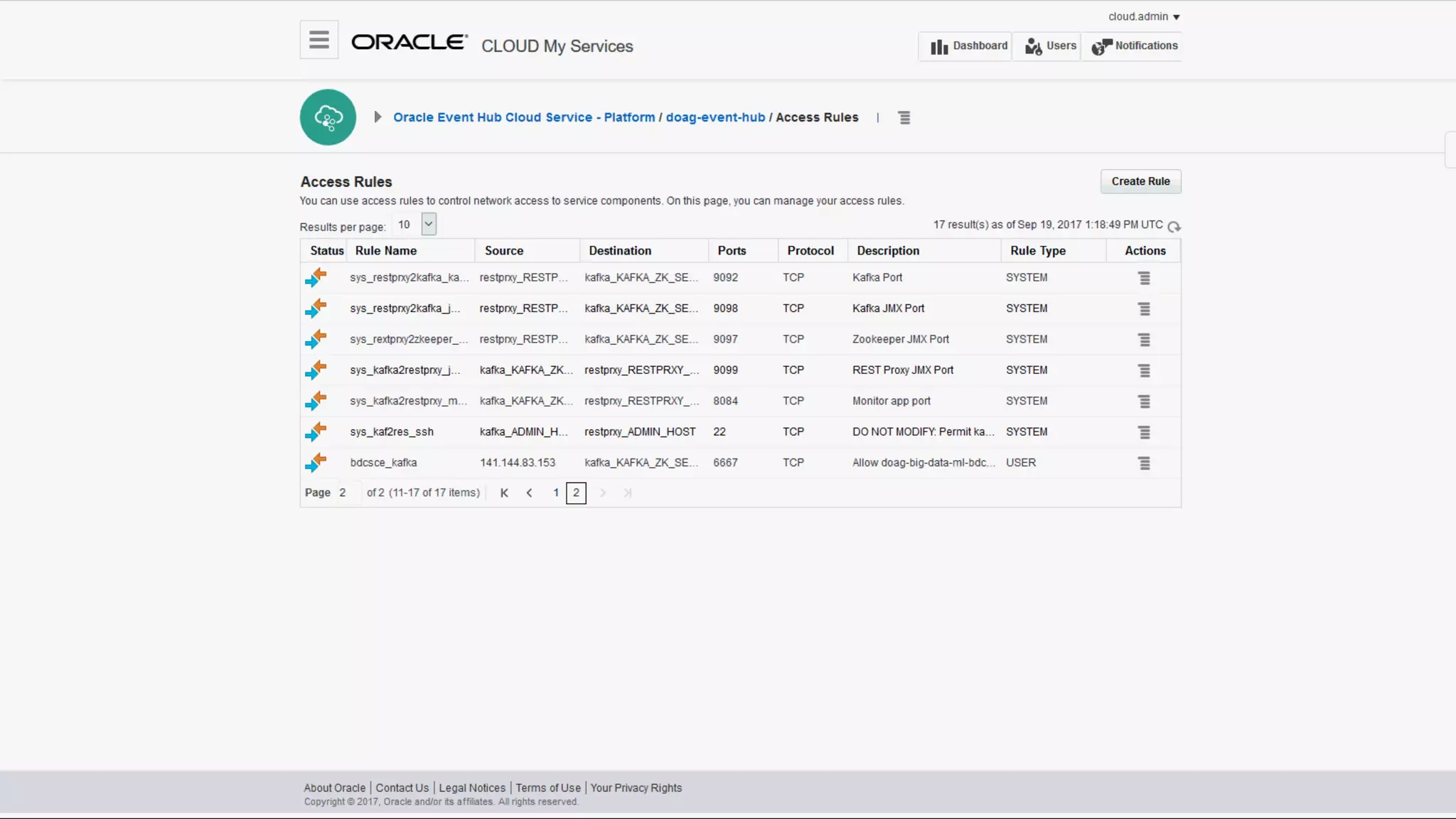Open the Users page
Viewport: 1456px width, 819px height.
pos(1047,46)
